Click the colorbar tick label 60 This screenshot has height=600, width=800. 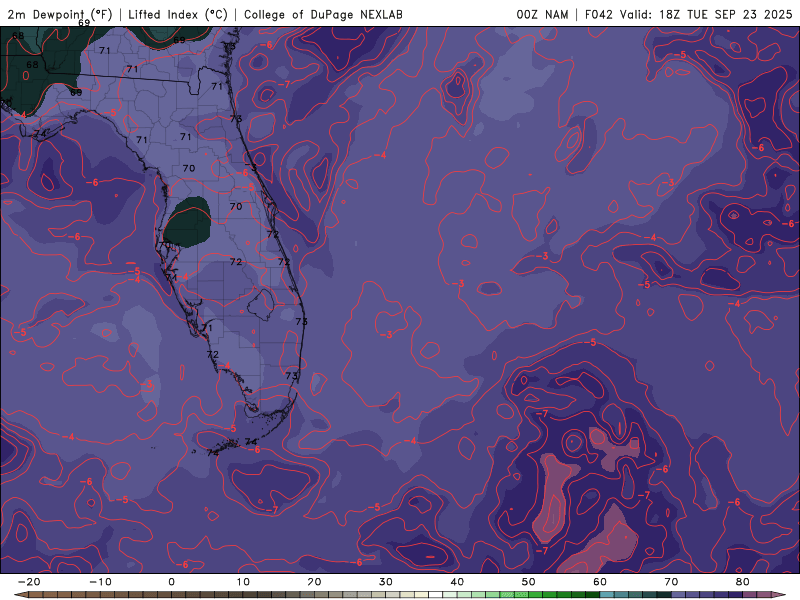coord(600,582)
